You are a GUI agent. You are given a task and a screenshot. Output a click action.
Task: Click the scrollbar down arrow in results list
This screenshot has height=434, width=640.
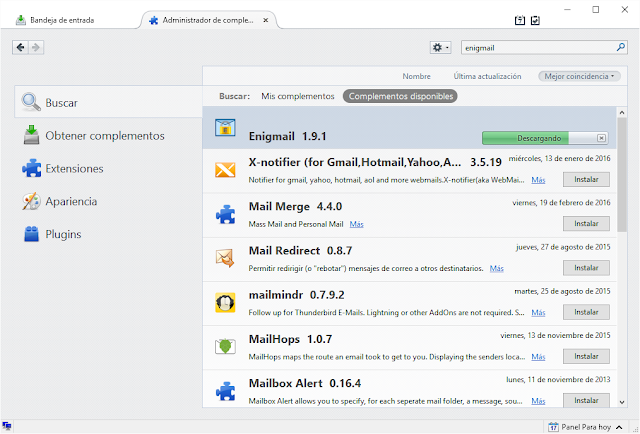[622, 402]
